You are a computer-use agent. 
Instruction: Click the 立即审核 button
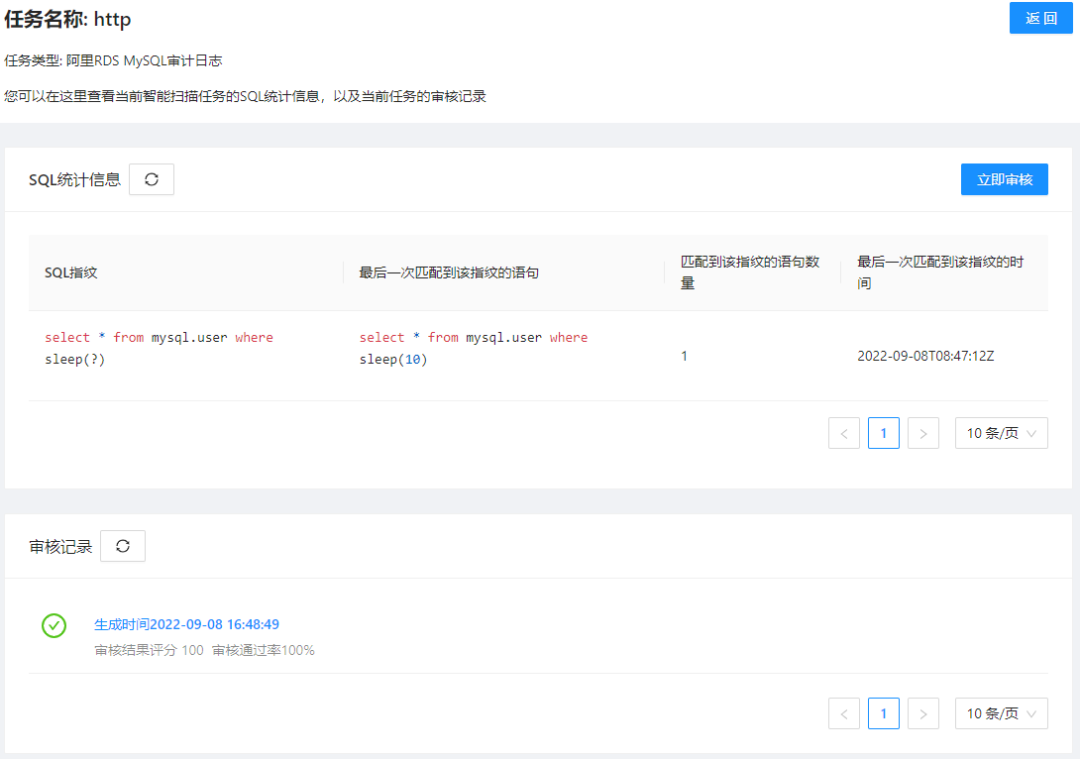click(x=1004, y=180)
